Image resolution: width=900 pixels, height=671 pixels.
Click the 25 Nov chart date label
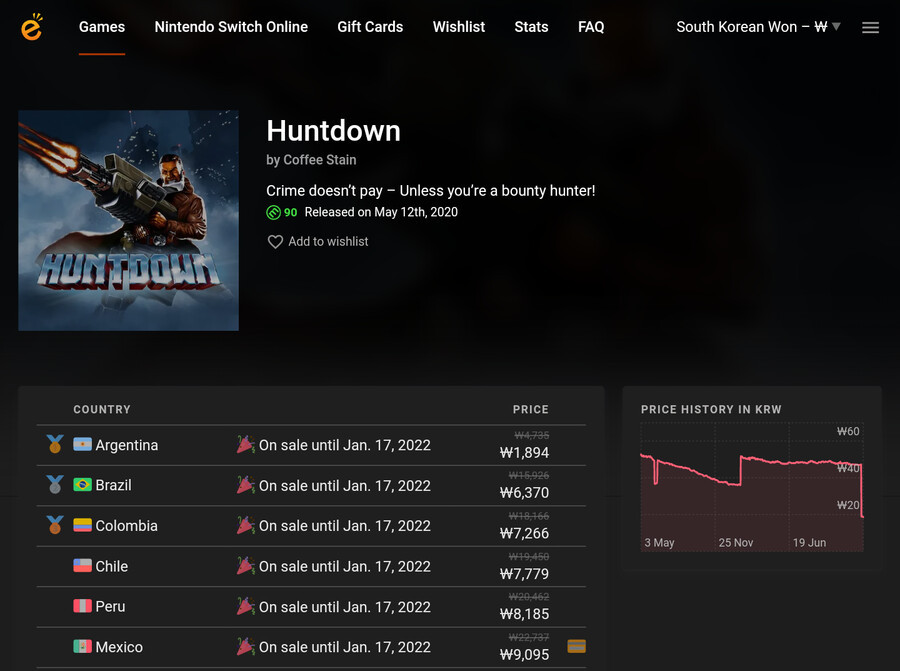(x=735, y=542)
